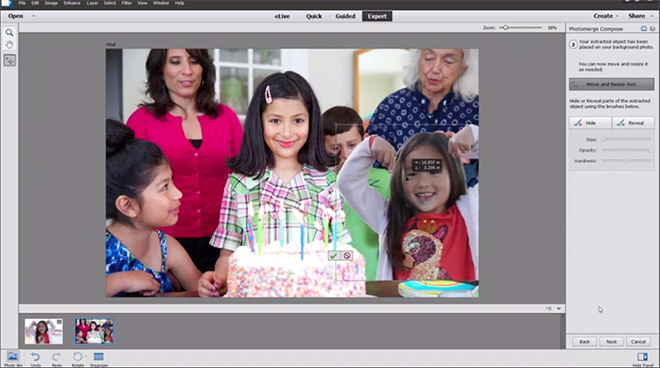Viewport: 660px width, 368px height.
Task: Click the Photoshop Elements app logo
Action: [x=6, y=3]
